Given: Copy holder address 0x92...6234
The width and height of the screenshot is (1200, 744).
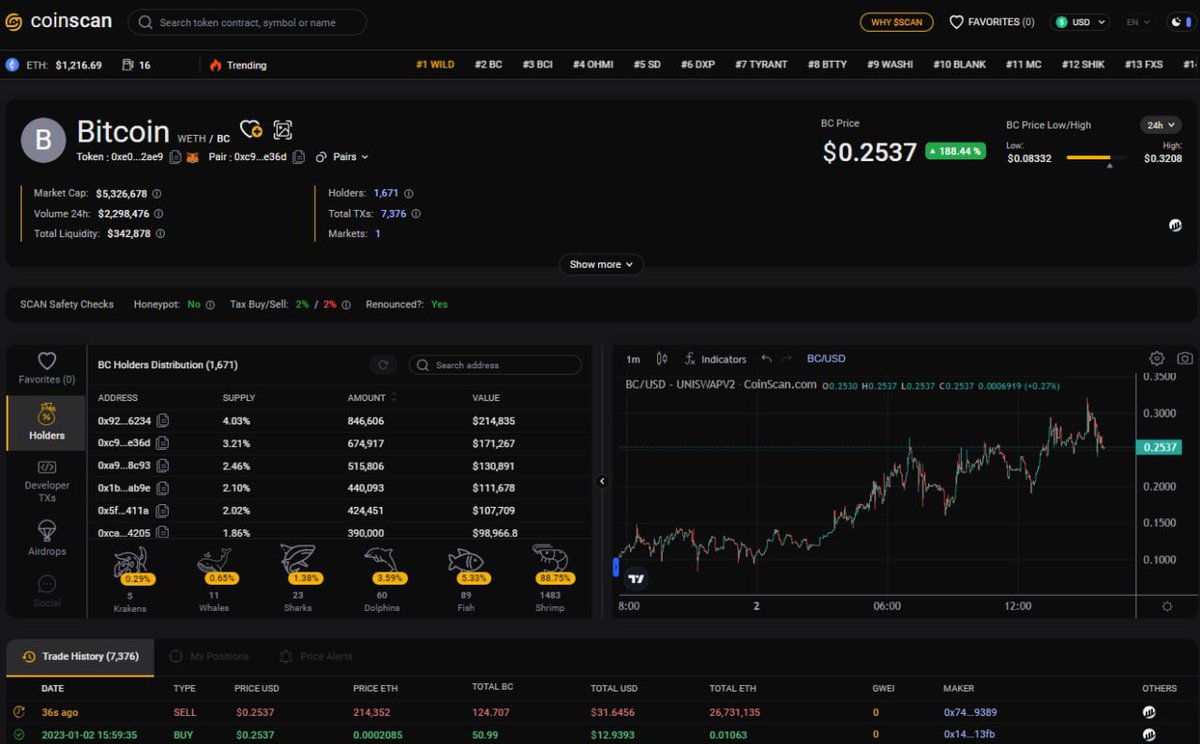Looking at the screenshot, I should click(162, 421).
